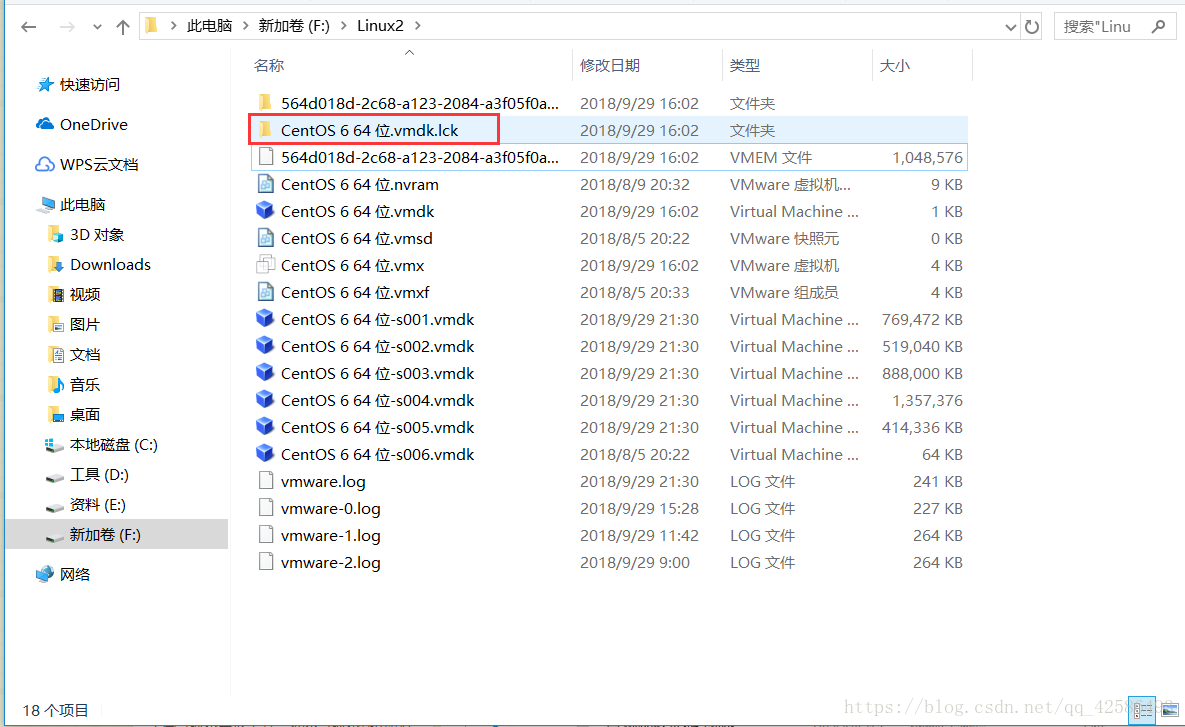This screenshot has width=1185, height=727.
Task: Click the CentOS 6 64 位.vmx file icon
Action: pos(265,265)
